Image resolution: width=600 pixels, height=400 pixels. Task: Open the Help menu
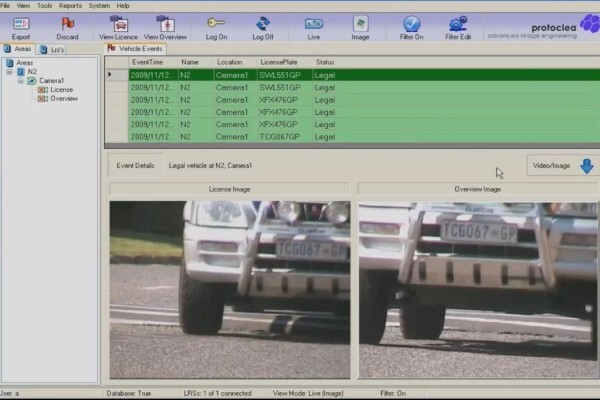pyautogui.click(x=123, y=6)
